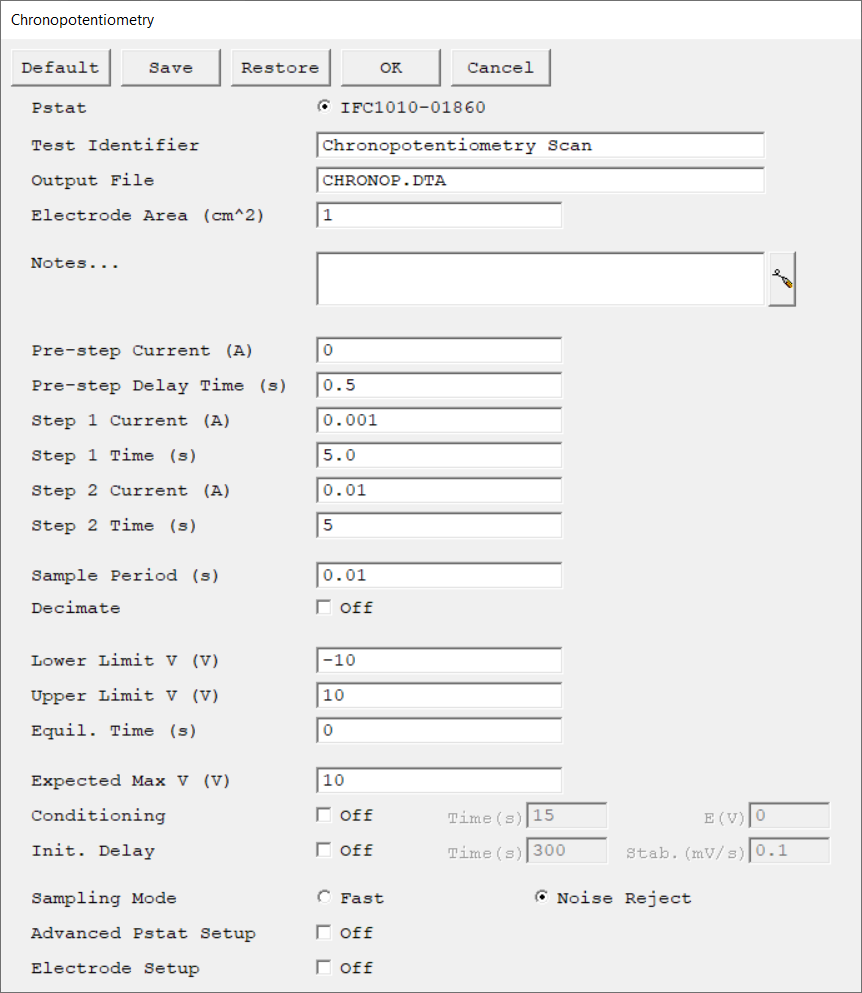The image size is (862, 993).
Task: Cancel the Chronopotentiometry dialog
Action: pos(500,68)
